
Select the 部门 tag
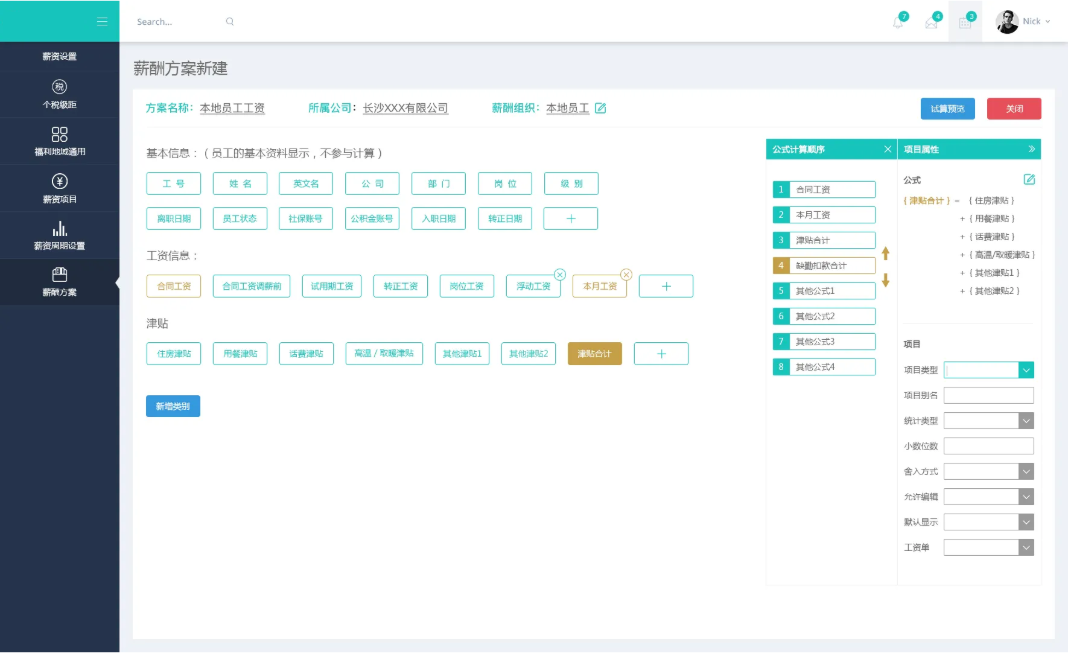tap(439, 183)
